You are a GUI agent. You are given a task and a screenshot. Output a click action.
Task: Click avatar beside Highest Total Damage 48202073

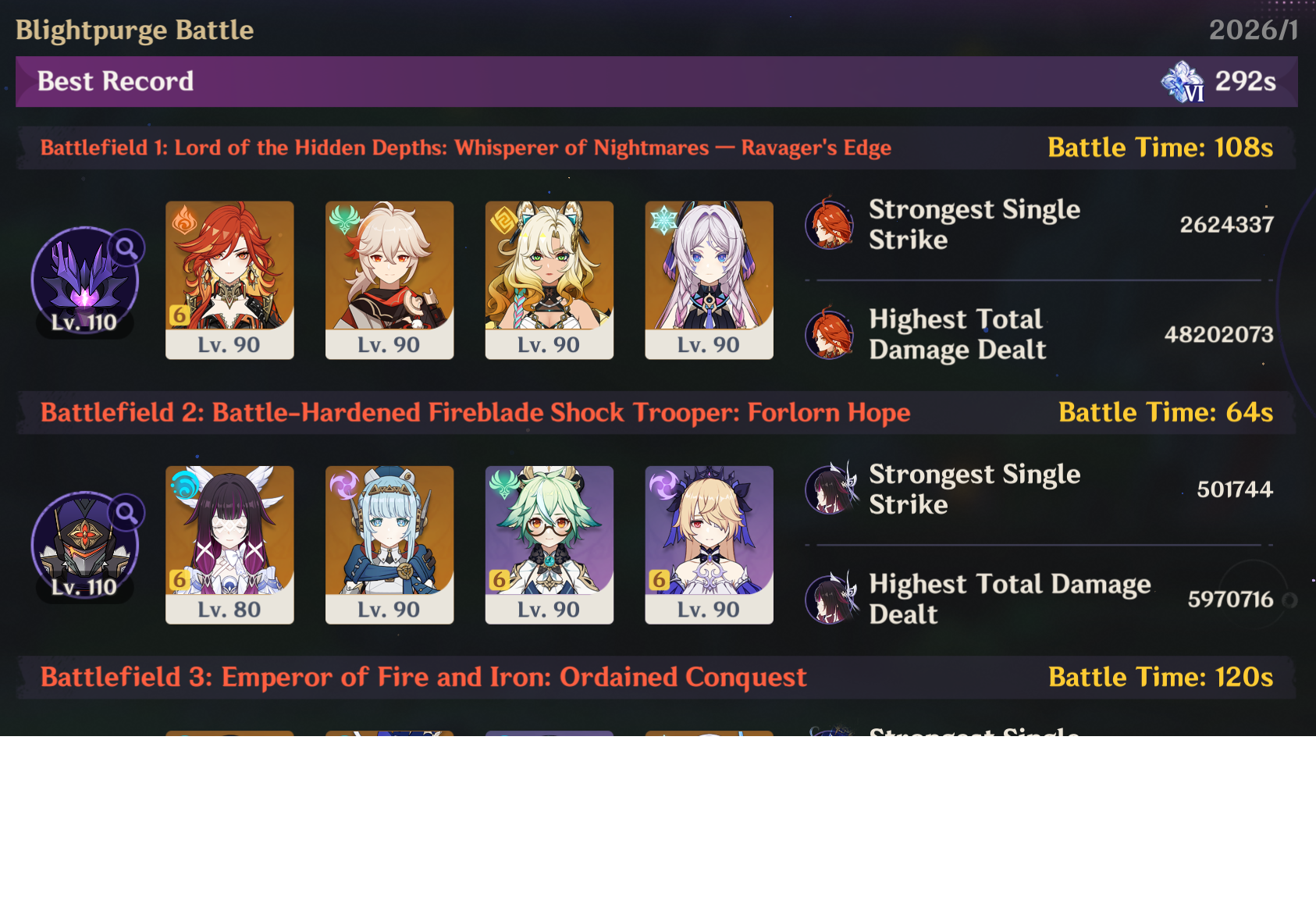tap(830, 334)
